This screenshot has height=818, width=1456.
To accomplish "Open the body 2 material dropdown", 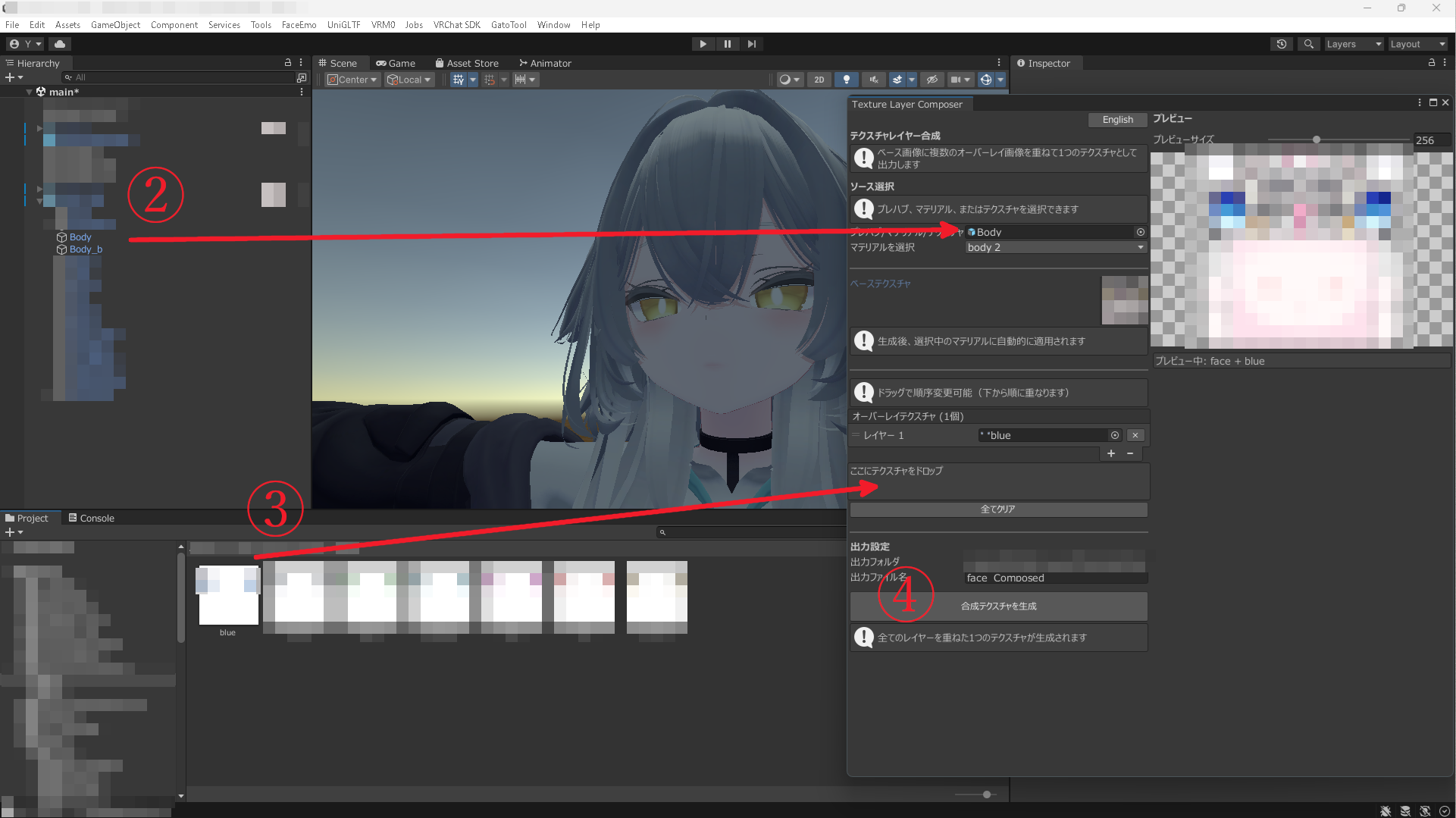I will (x=1054, y=247).
